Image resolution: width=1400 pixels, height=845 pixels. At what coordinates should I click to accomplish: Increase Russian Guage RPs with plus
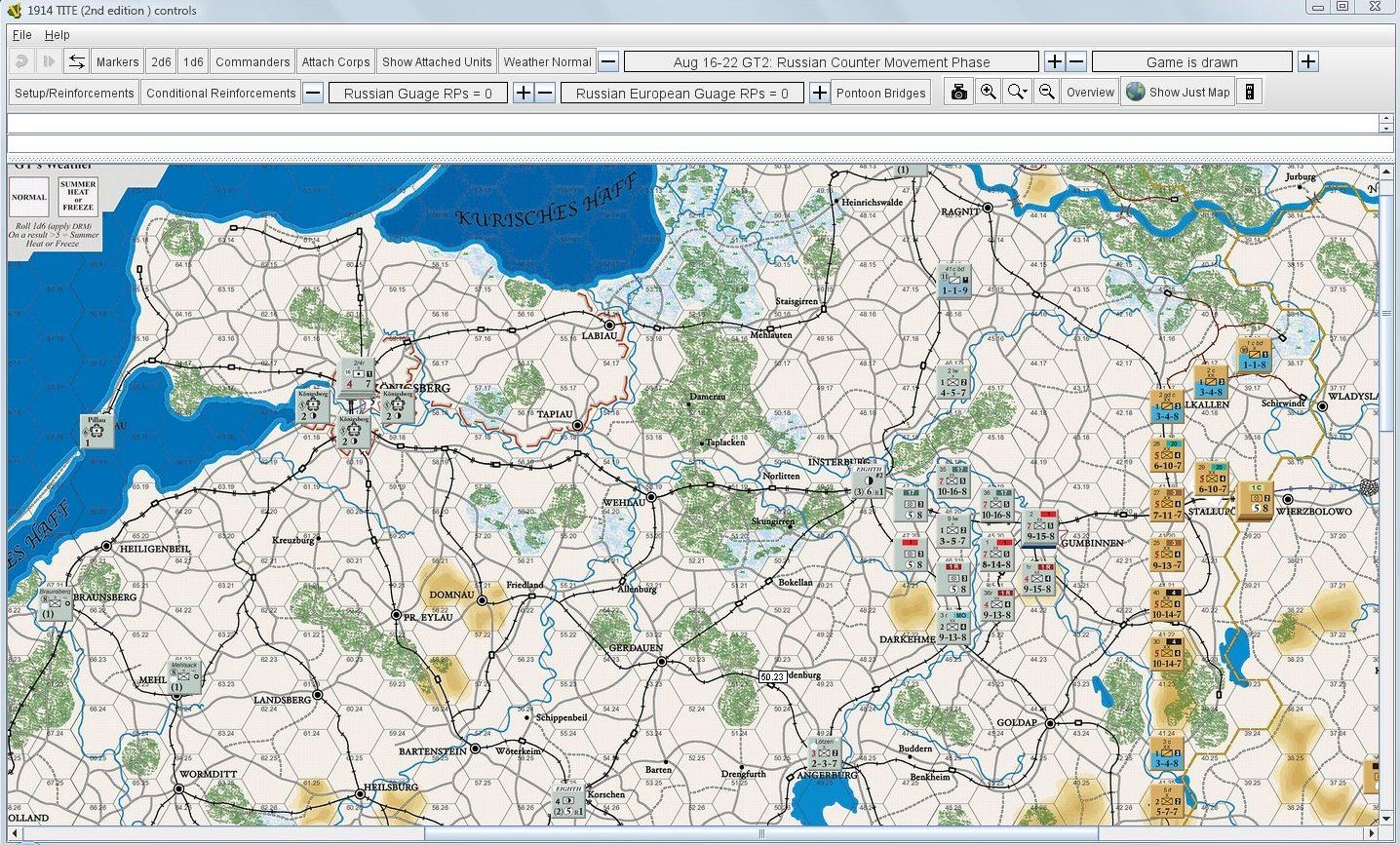523,93
